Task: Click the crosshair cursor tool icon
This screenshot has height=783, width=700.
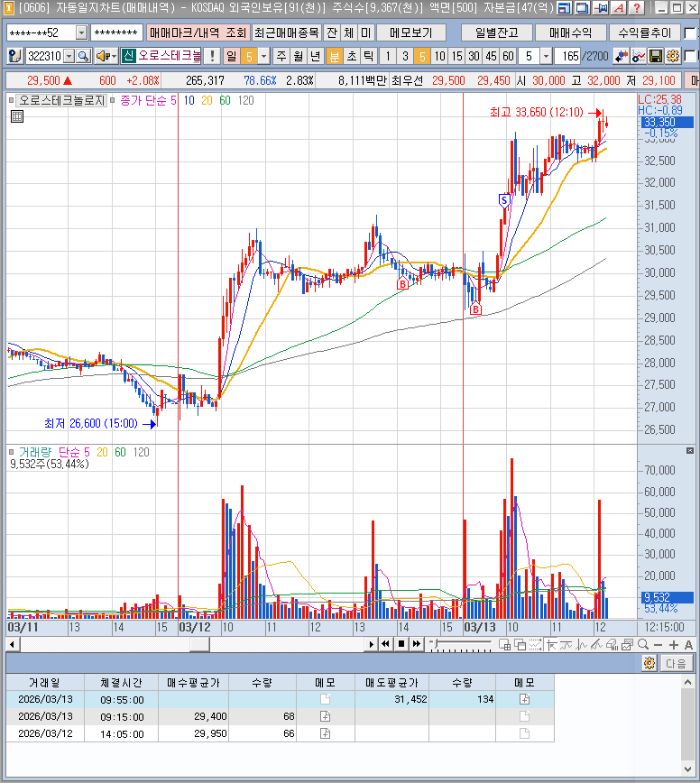Action: pos(552,645)
